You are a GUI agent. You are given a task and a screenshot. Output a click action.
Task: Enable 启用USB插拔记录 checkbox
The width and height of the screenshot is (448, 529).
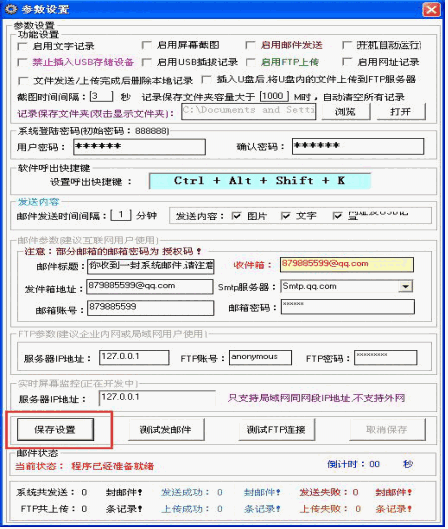click(x=146, y=62)
